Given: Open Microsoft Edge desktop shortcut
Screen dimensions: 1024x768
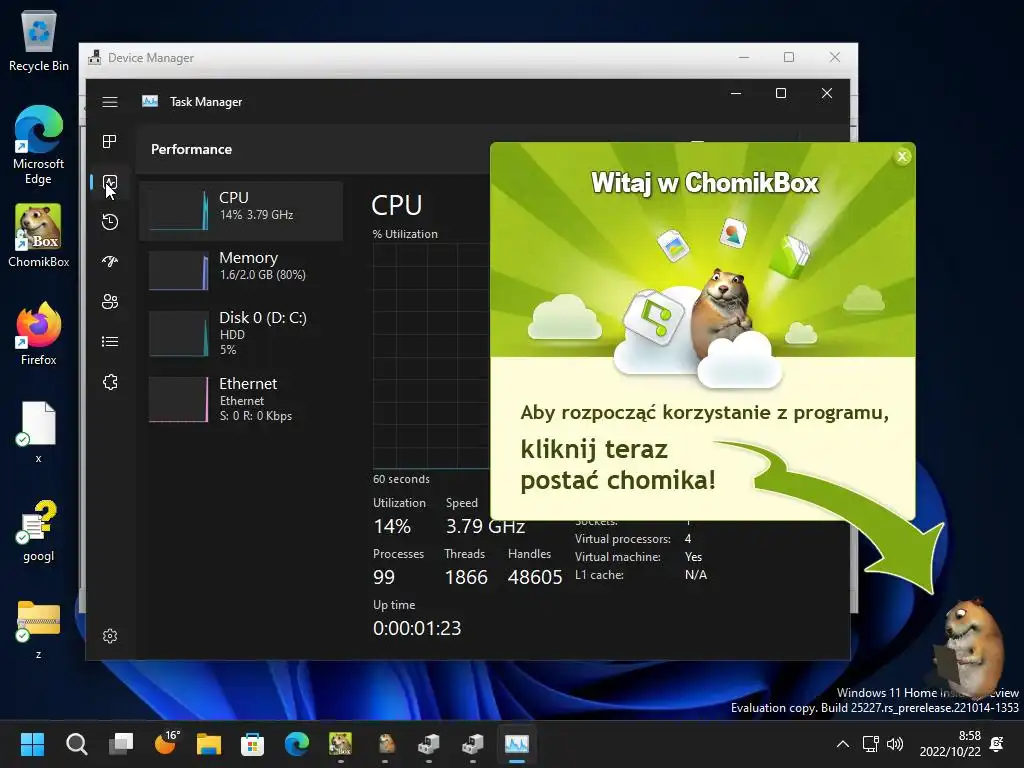Looking at the screenshot, I should tap(39, 145).
